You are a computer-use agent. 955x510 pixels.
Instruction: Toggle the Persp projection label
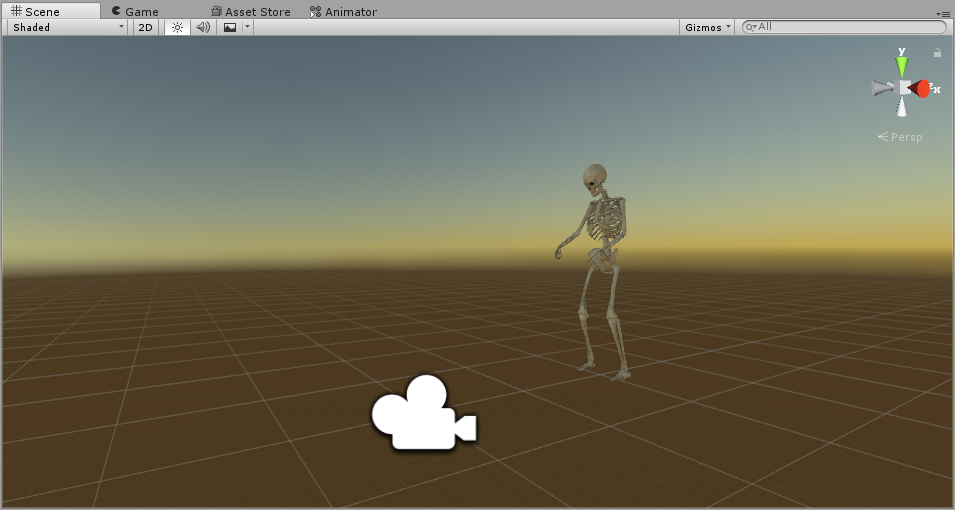[900, 137]
